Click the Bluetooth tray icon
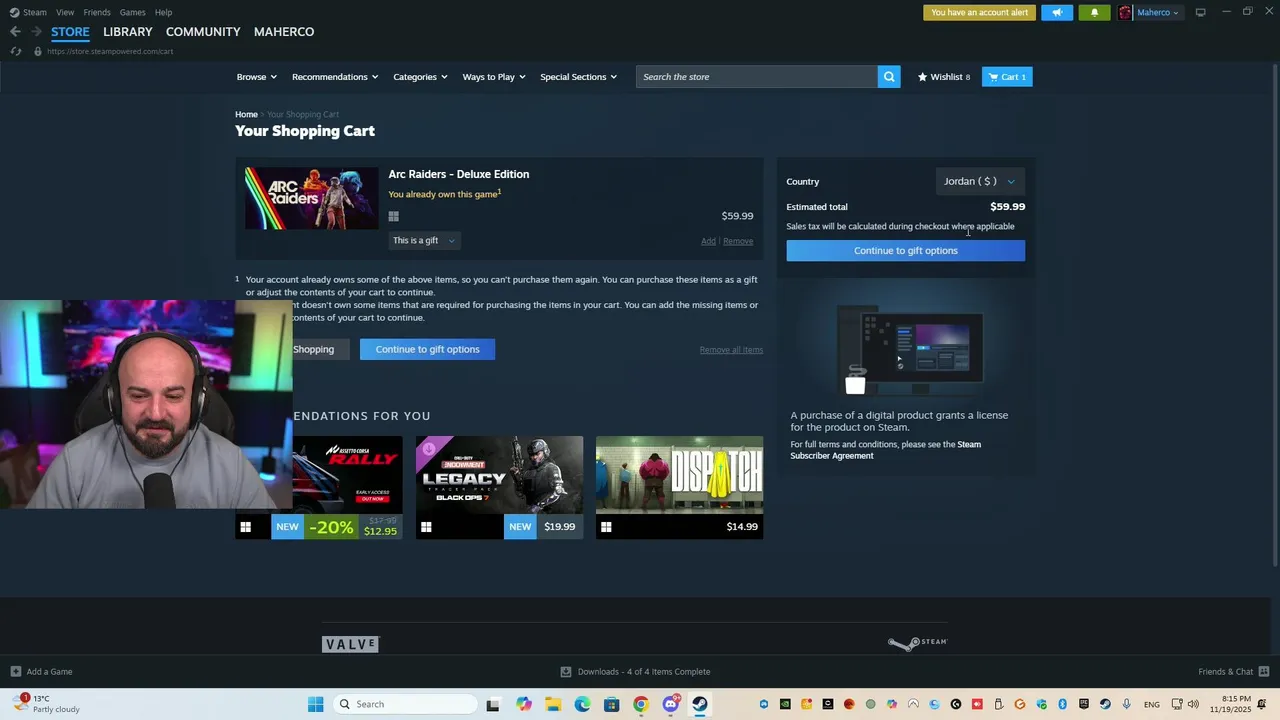The height and width of the screenshot is (720, 1280). 1063,704
